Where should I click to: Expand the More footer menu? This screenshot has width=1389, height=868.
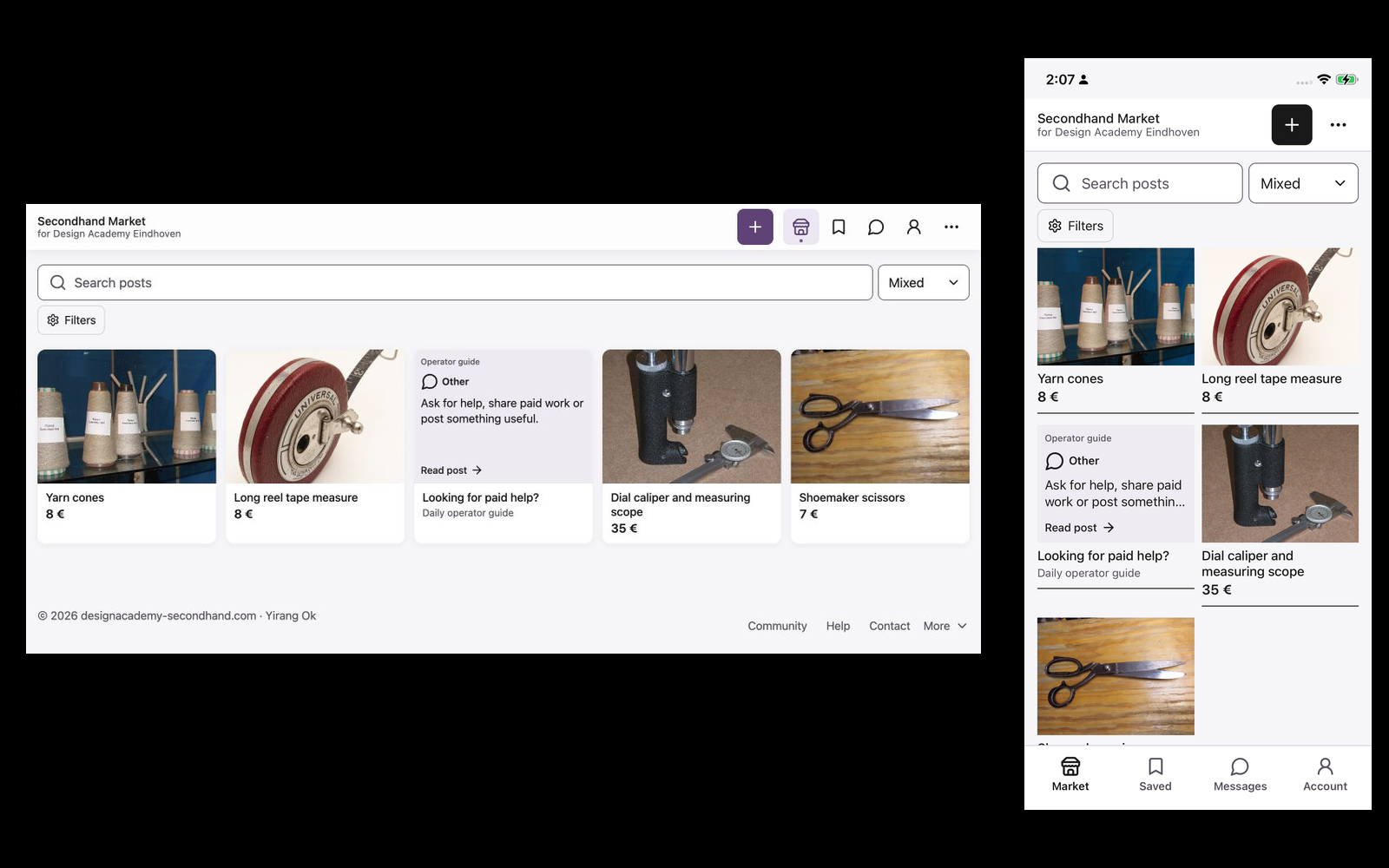click(x=945, y=626)
